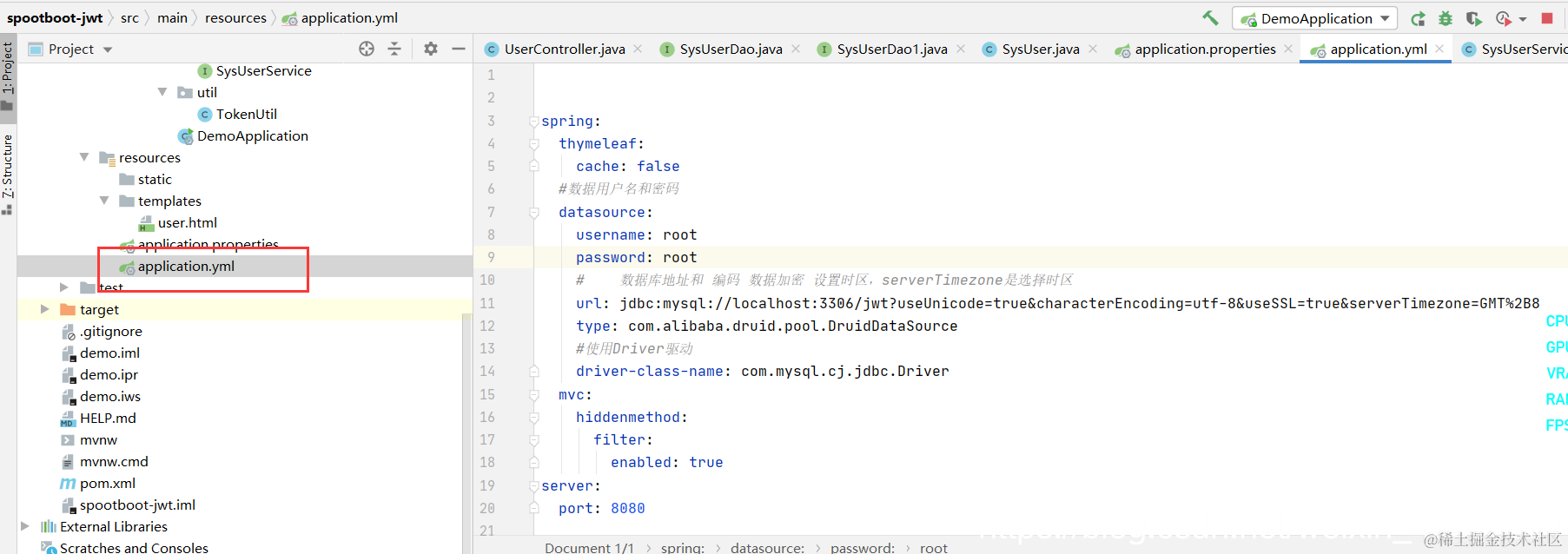Screen dimensions: 1568x554
Task: Click the profiler run icon
Action: 1505,18
